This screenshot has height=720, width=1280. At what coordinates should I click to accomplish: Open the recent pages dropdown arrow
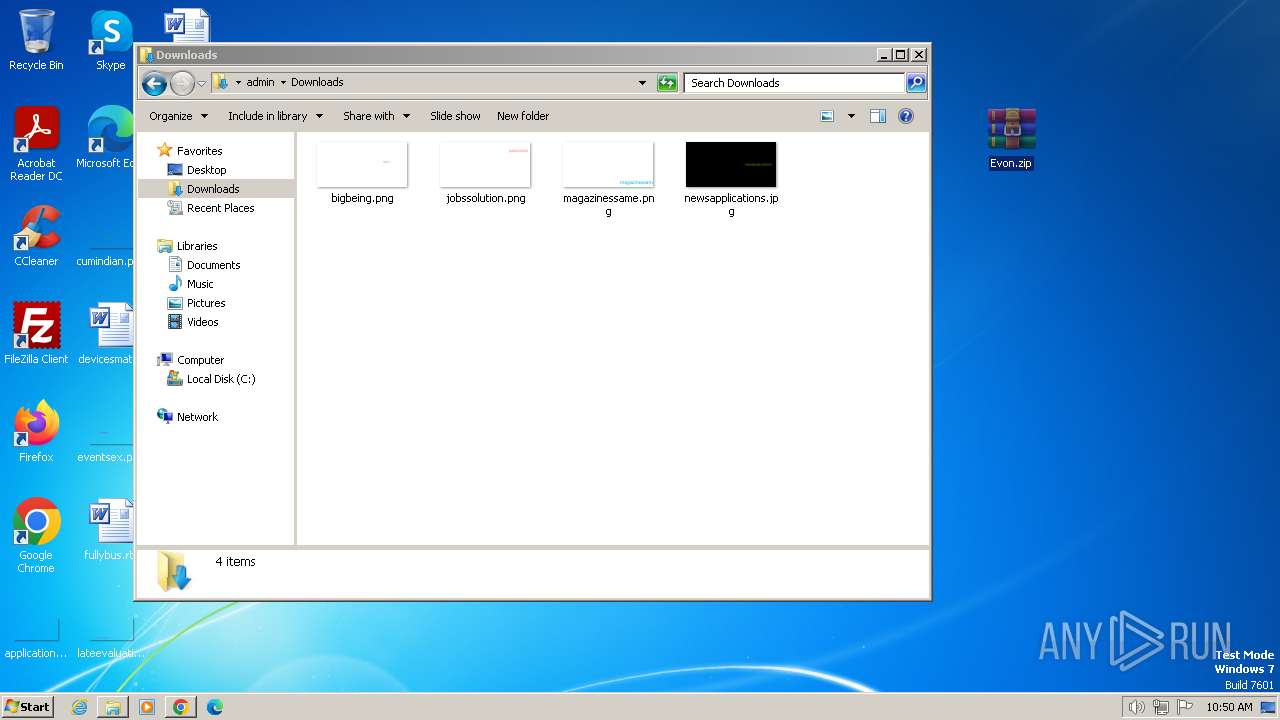point(201,83)
